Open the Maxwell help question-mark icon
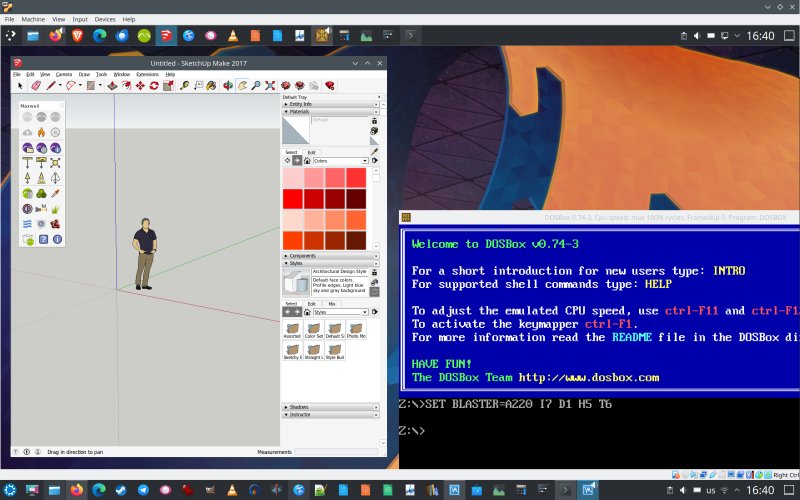800x500 pixels. coord(43,239)
